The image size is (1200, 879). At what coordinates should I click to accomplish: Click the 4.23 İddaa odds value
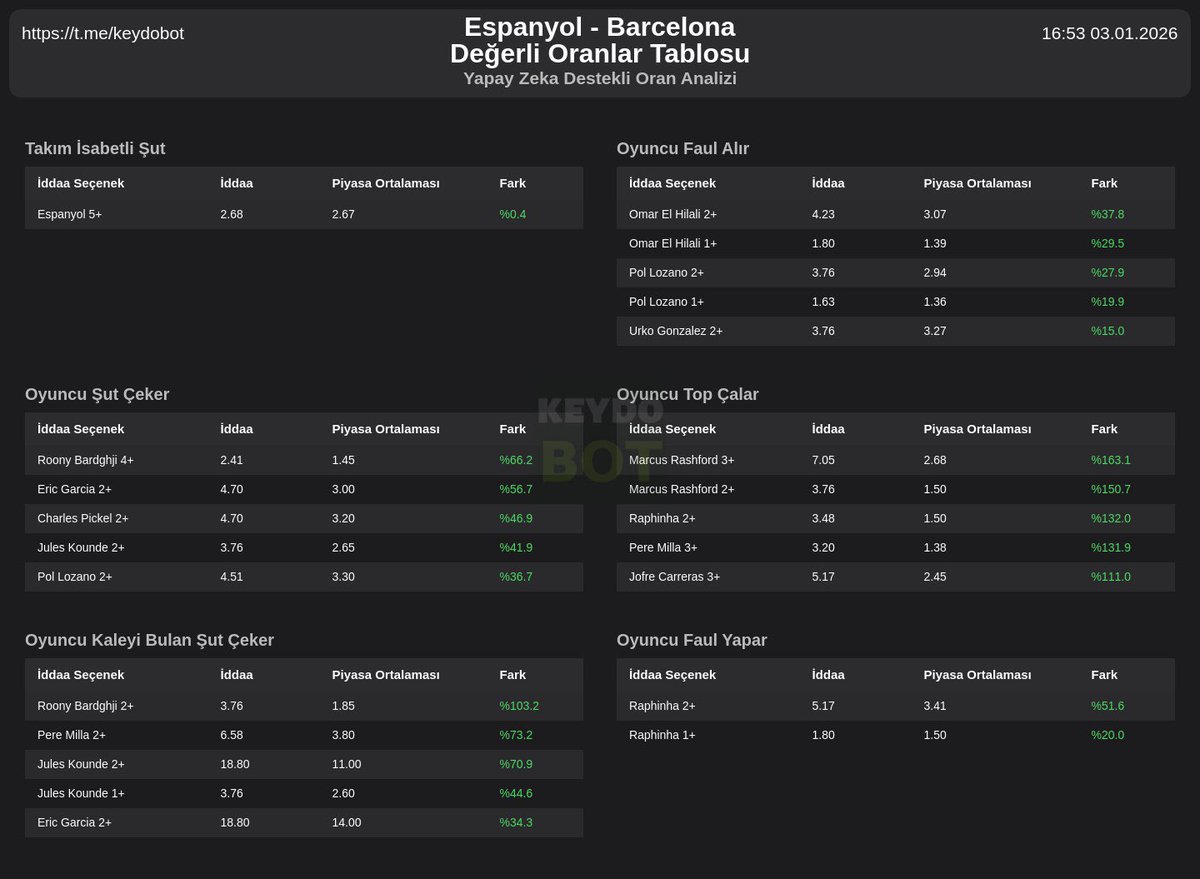click(x=823, y=214)
